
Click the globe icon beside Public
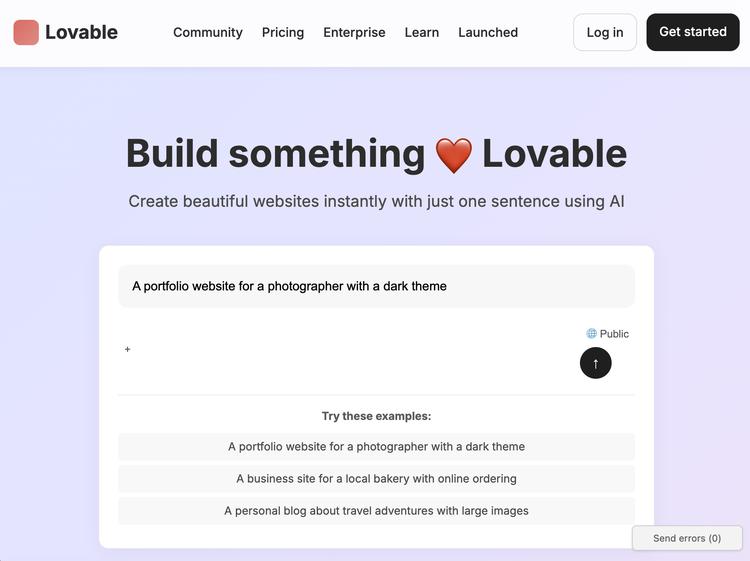(x=592, y=334)
